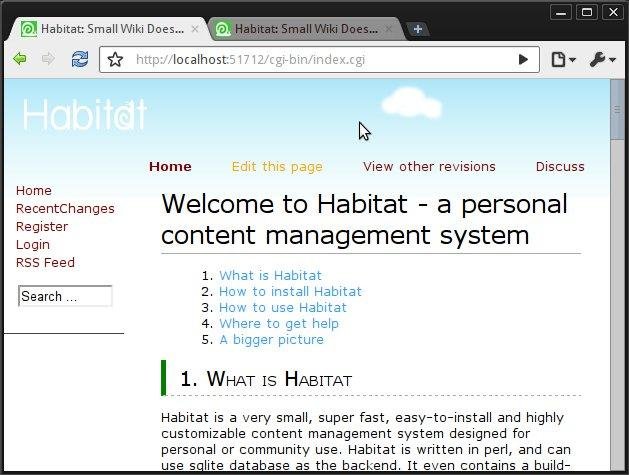The image size is (629, 475).
Task: Open the wrench settings menu
Action: pos(603,60)
